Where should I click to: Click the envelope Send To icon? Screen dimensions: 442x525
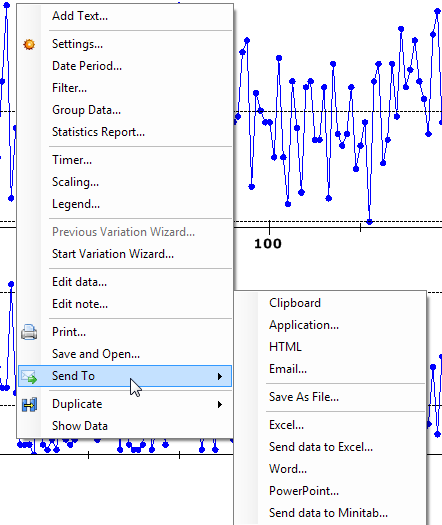(29, 376)
